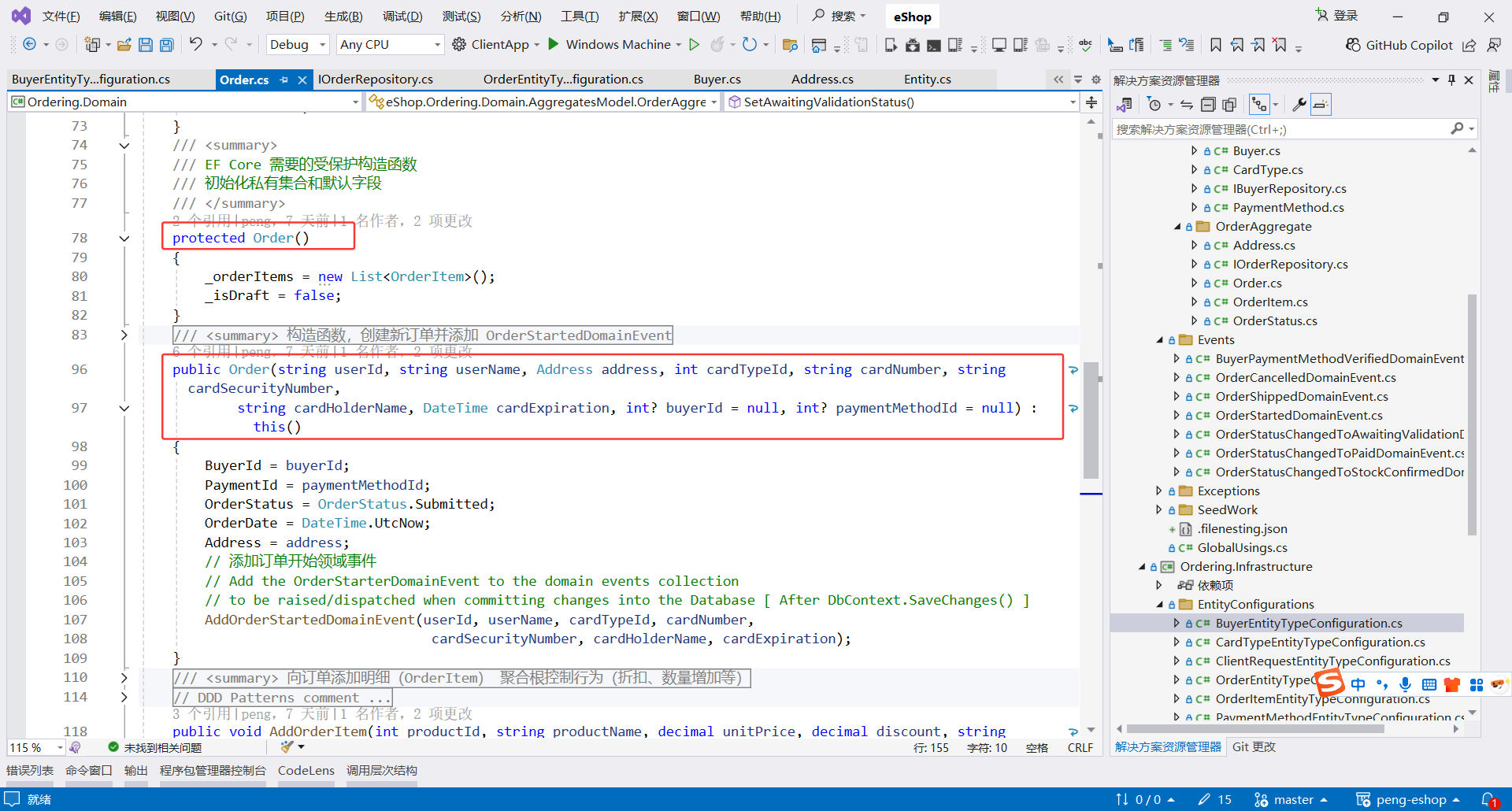Open the 调试(D) menu
1512x811 pixels.
pos(402,16)
